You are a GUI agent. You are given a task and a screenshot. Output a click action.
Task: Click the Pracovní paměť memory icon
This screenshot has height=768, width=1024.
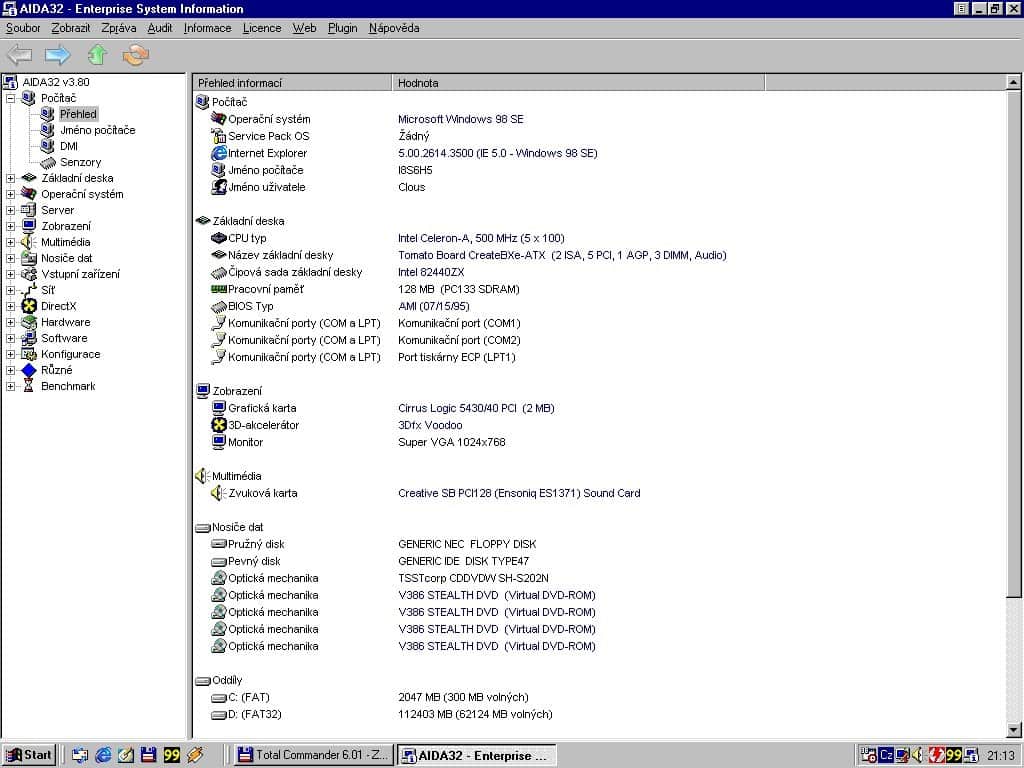pos(219,289)
